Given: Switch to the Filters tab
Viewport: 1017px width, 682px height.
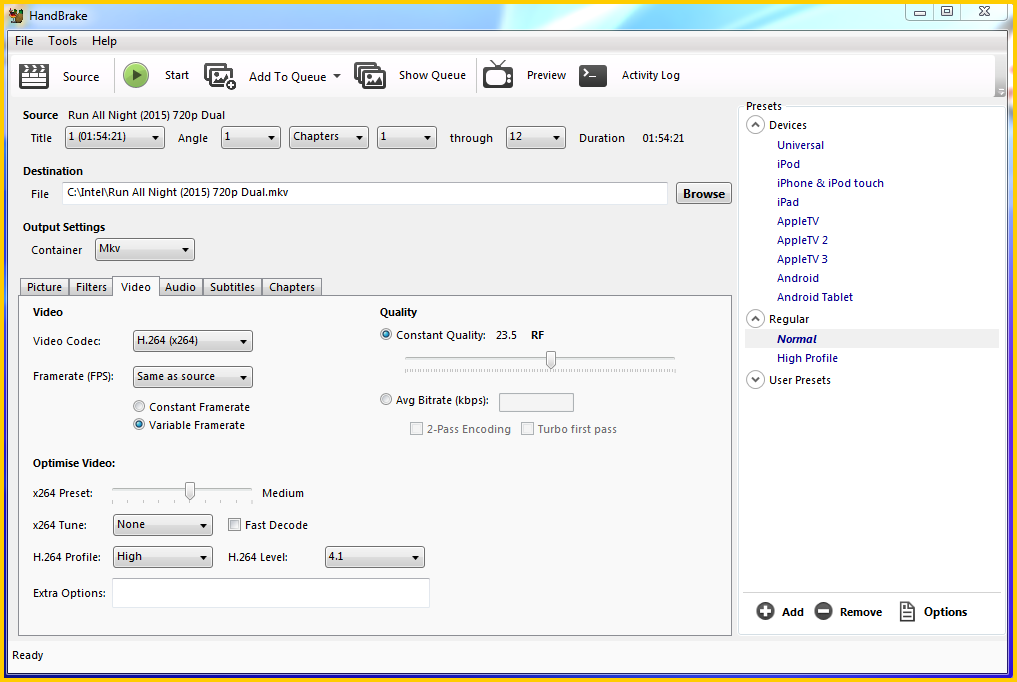Looking at the screenshot, I should (91, 287).
